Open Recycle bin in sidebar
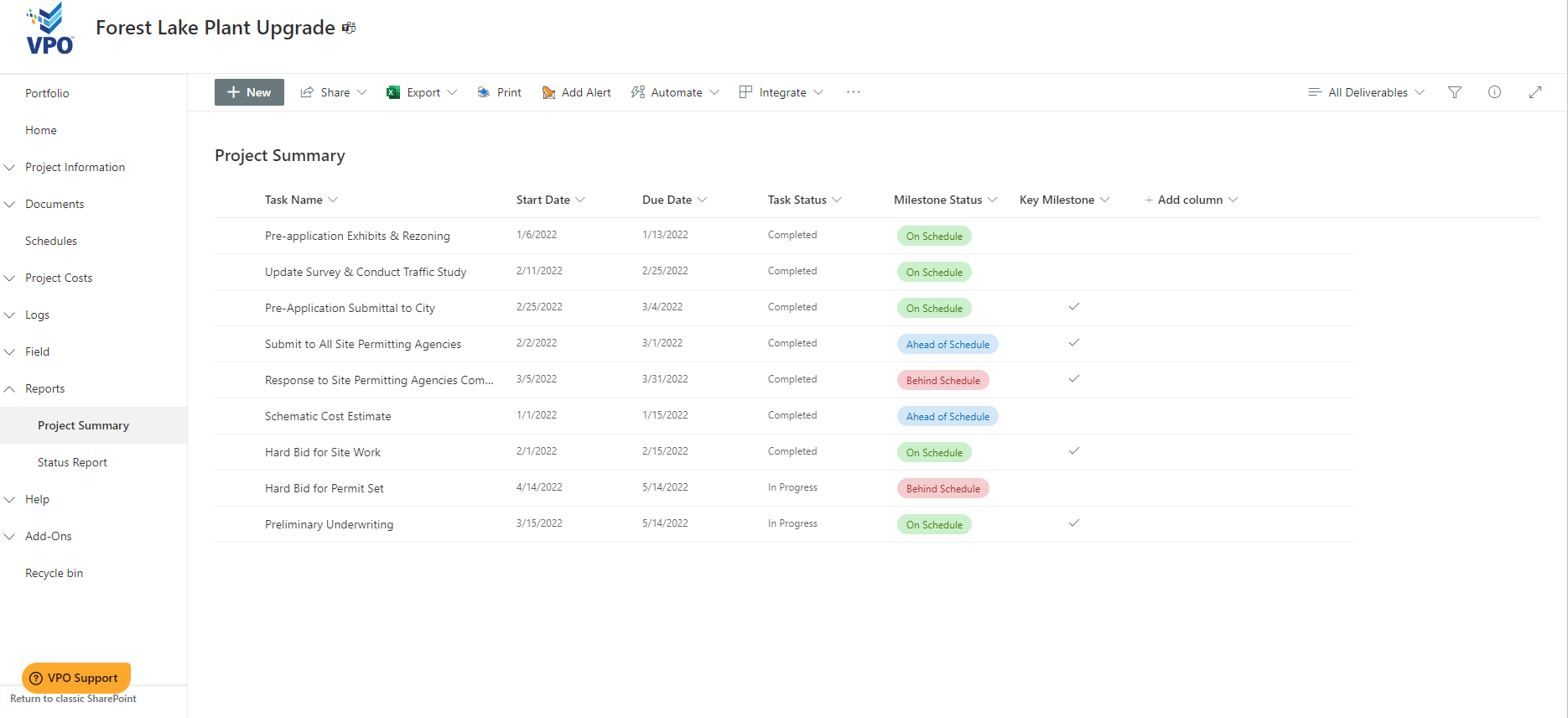1568x718 pixels. [x=54, y=573]
